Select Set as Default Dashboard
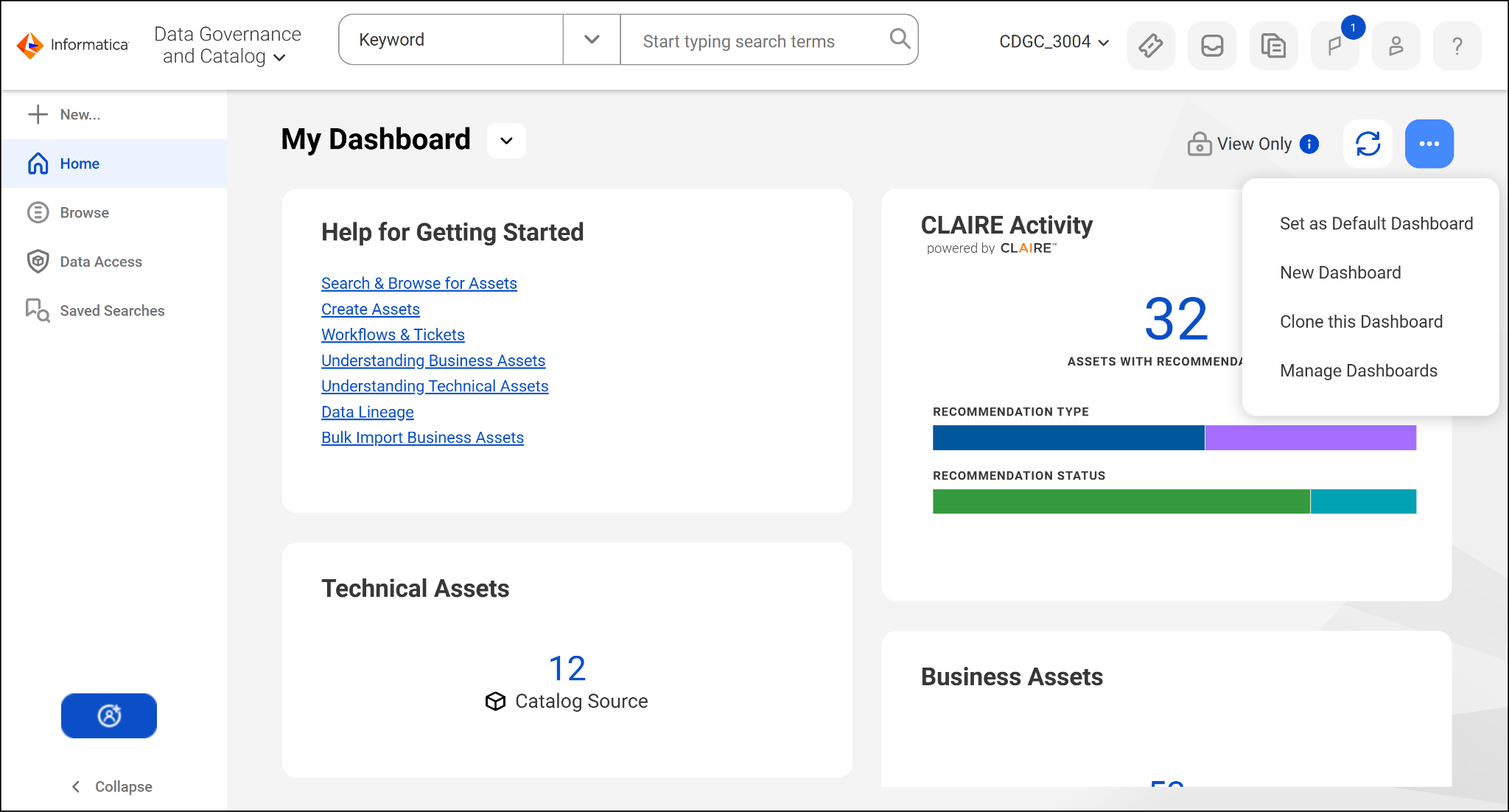Viewport: 1509px width, 812px height. pos(1376,223)
